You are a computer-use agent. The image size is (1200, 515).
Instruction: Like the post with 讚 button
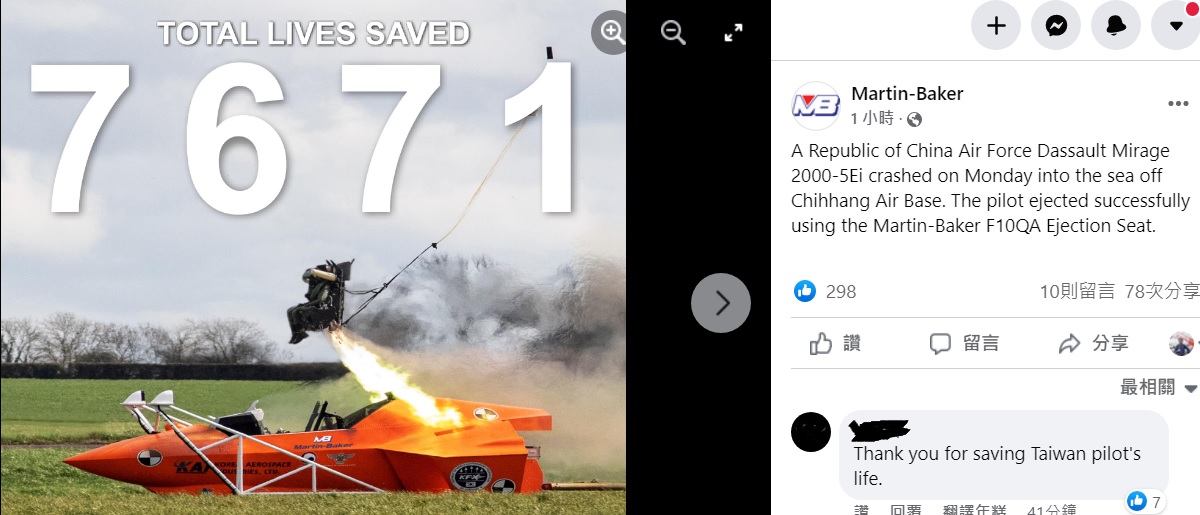[x=836, y=343]
